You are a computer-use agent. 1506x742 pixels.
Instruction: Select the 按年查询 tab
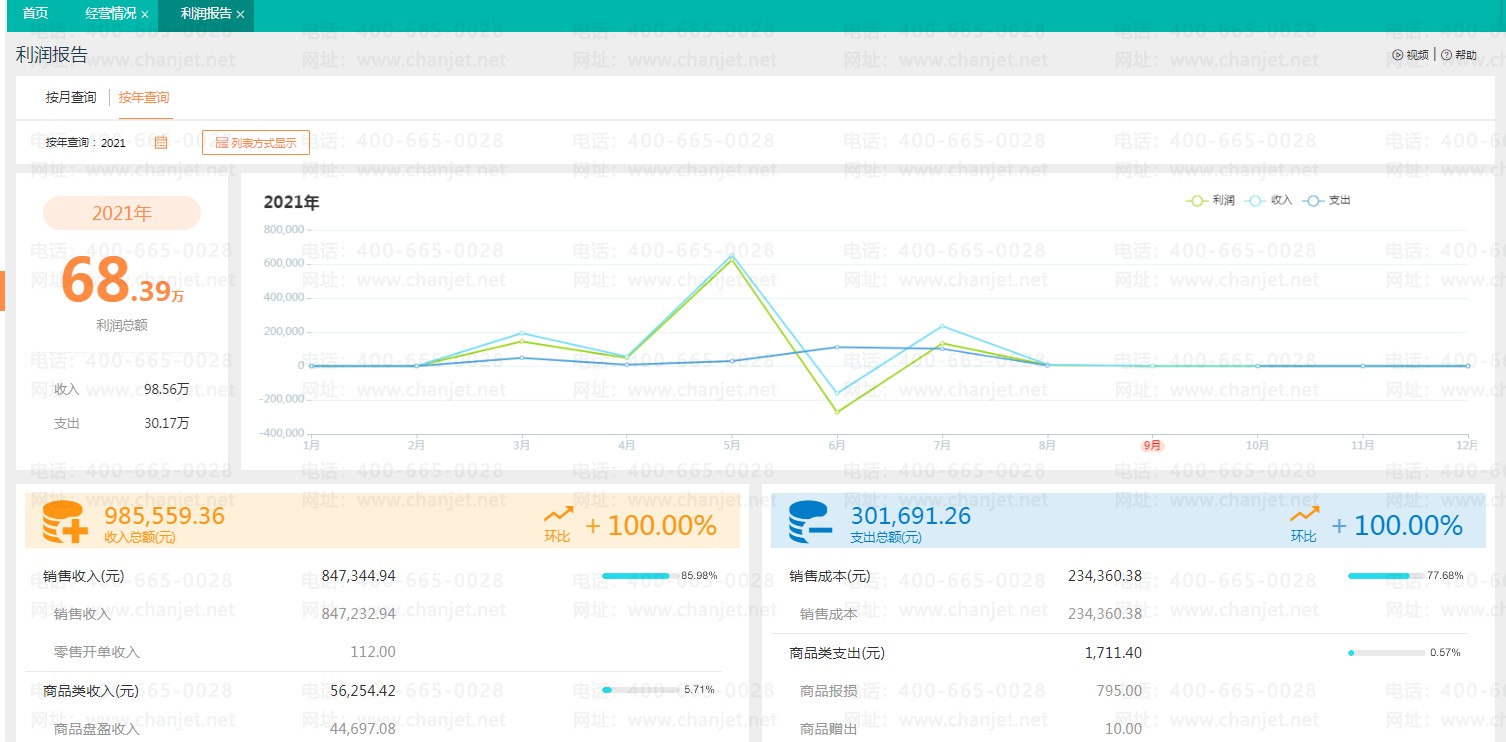tap(144, 98)
